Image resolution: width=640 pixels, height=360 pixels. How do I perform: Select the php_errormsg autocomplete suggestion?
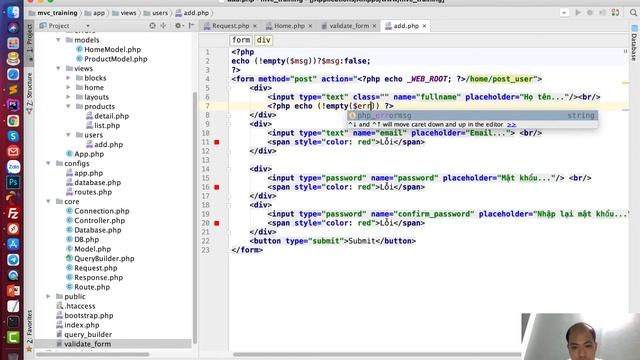coord(473,116)
